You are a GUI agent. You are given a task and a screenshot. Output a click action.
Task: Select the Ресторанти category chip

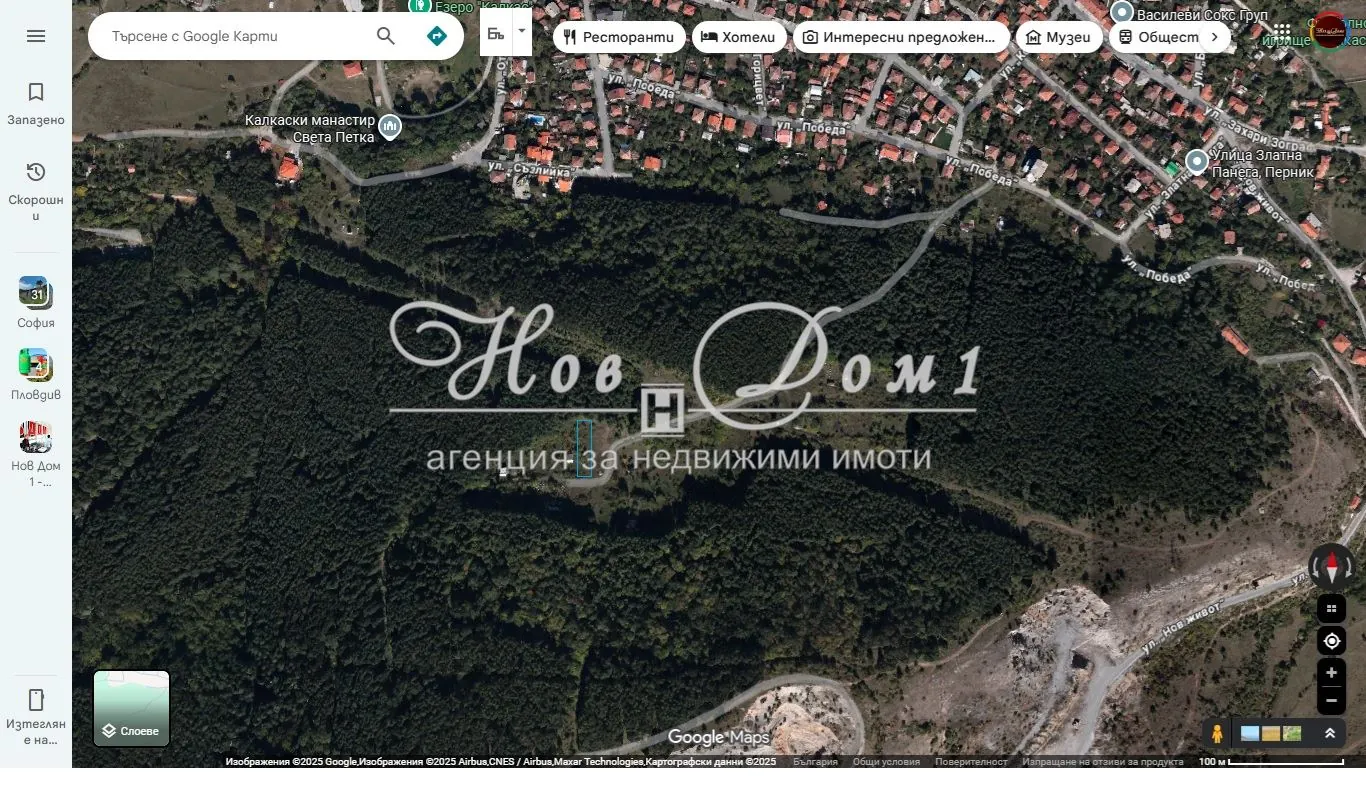[x=619, y=37]
